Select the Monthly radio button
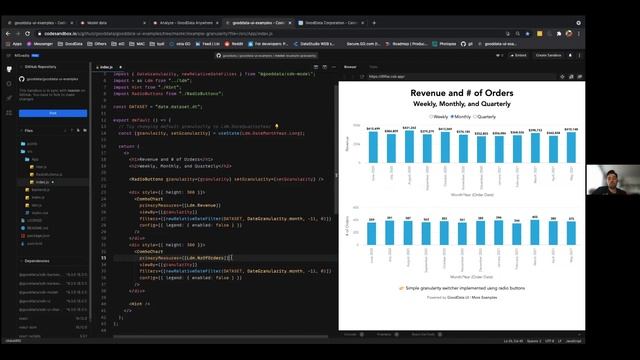This screenshot has width=640, height=360. [x=452, y=117]
